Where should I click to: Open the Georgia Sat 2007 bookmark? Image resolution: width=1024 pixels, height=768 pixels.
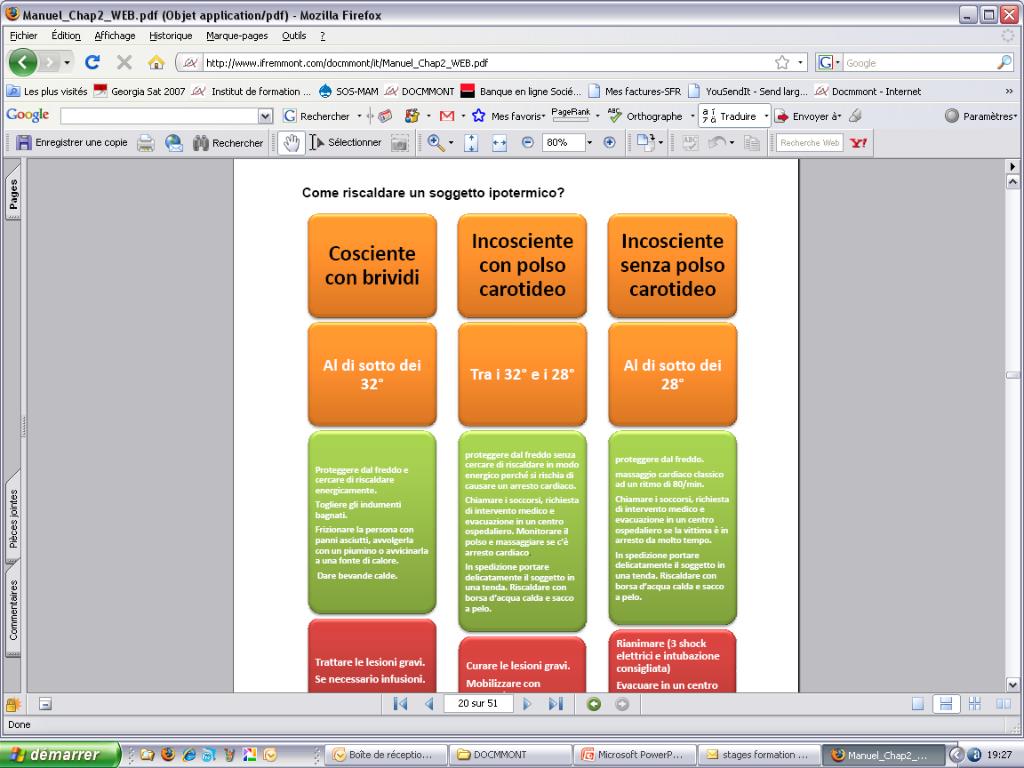(x=140, y=91)
